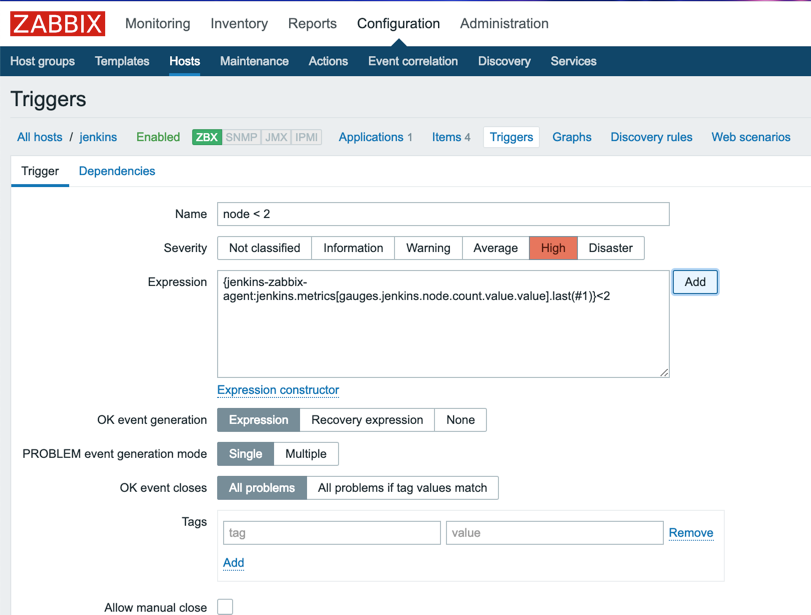The image size is (811, 615).
Task: Open the Expression constructor
Action: [277, 389]
